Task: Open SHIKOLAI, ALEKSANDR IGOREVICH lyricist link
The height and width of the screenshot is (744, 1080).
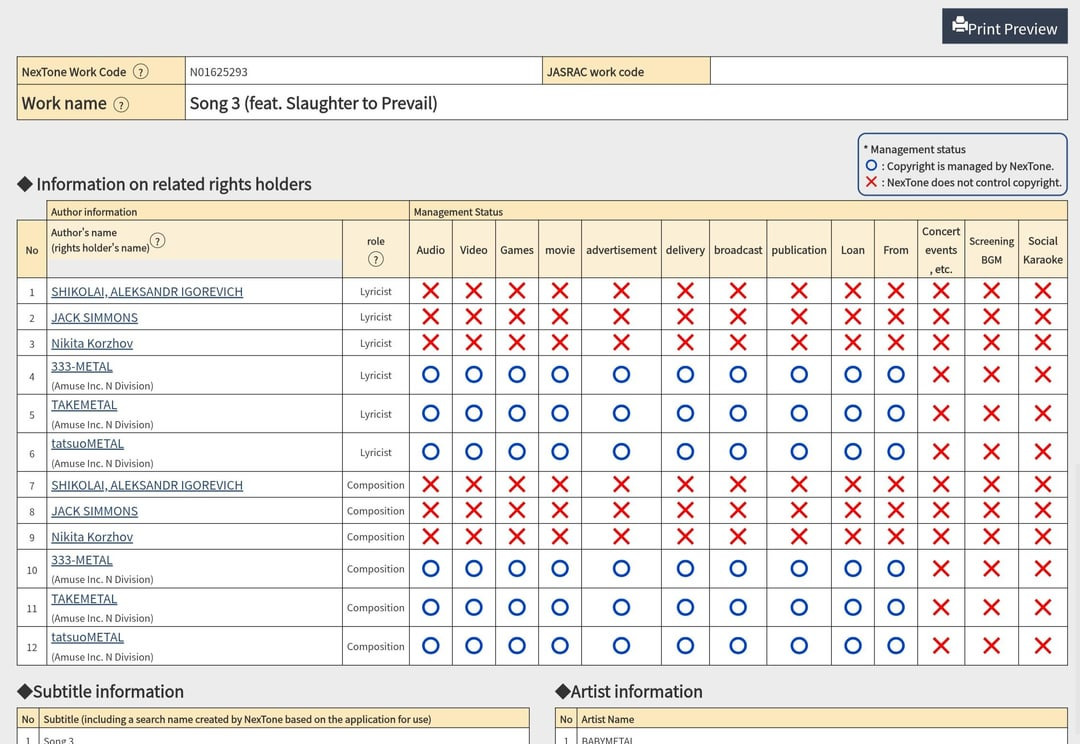Action: point(147,292)
